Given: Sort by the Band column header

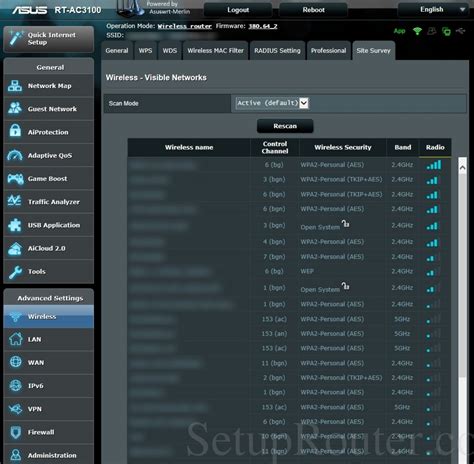Looking at the screenshot, I should point(403,147).
